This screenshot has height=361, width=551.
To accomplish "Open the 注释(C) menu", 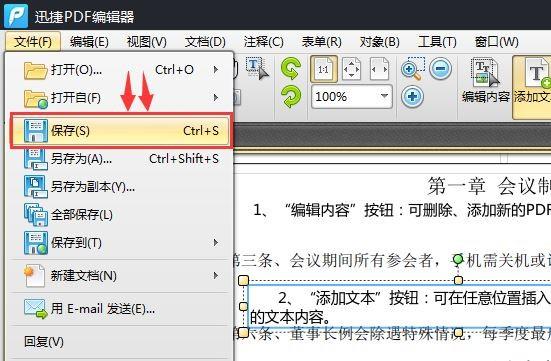I will 264,42.
